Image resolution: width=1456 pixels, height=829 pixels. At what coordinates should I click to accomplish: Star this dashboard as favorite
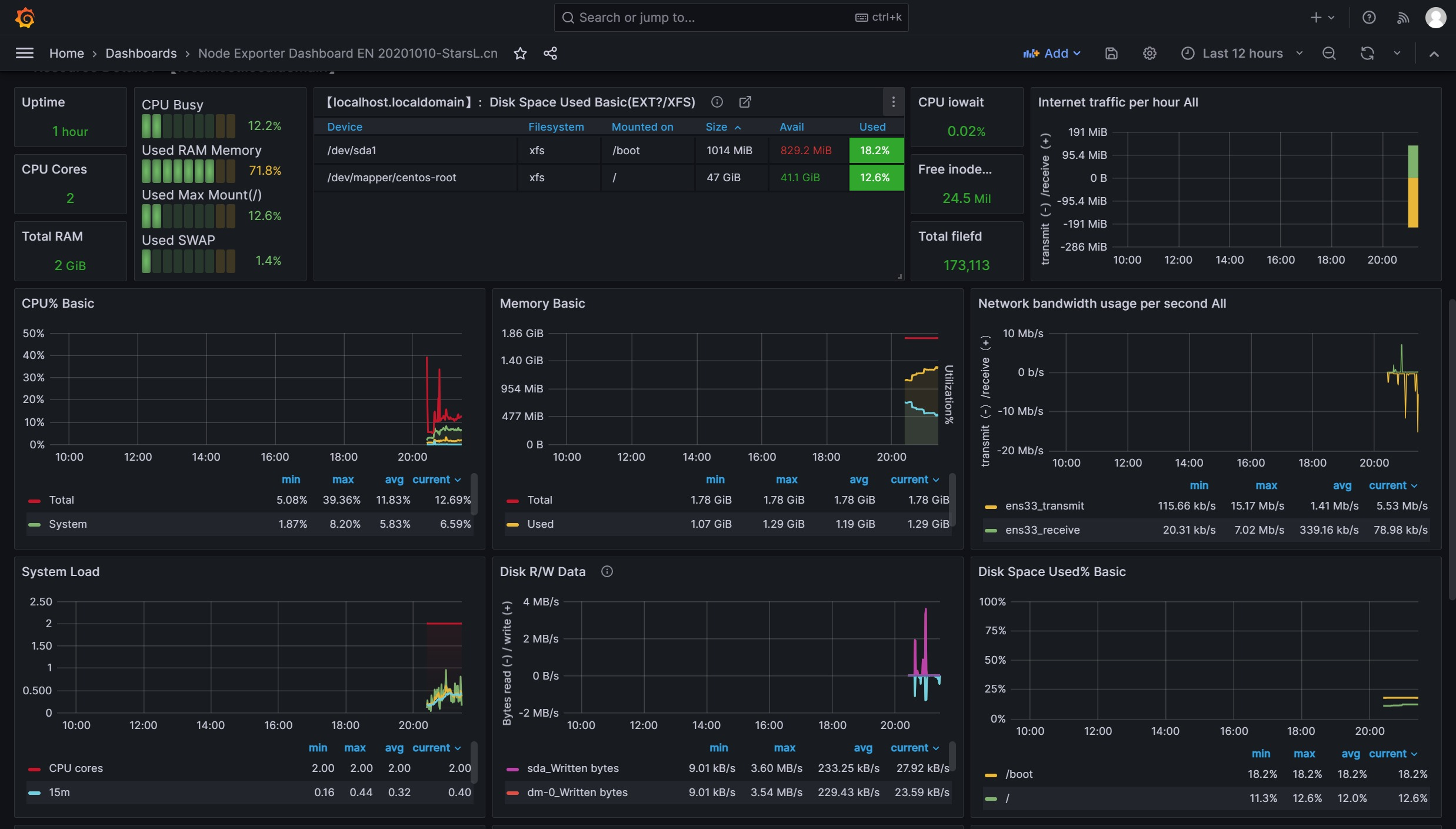point(520,54)
